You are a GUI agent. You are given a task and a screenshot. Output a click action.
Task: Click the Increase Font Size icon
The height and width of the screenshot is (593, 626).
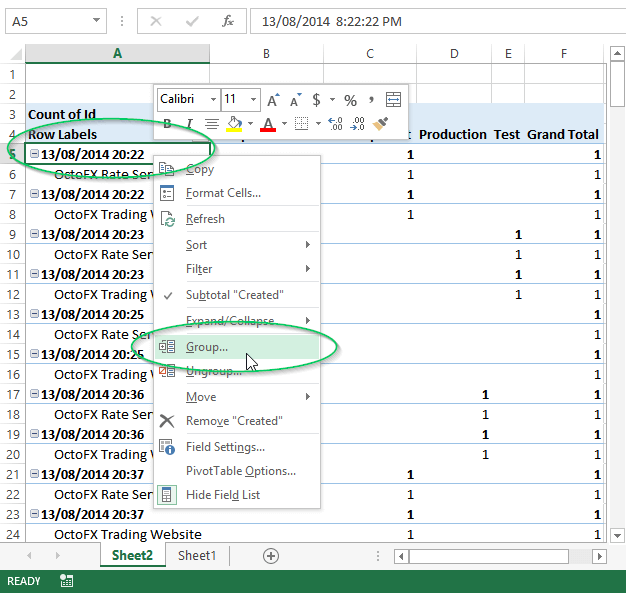pyautogui.click(x=274, y=100)
